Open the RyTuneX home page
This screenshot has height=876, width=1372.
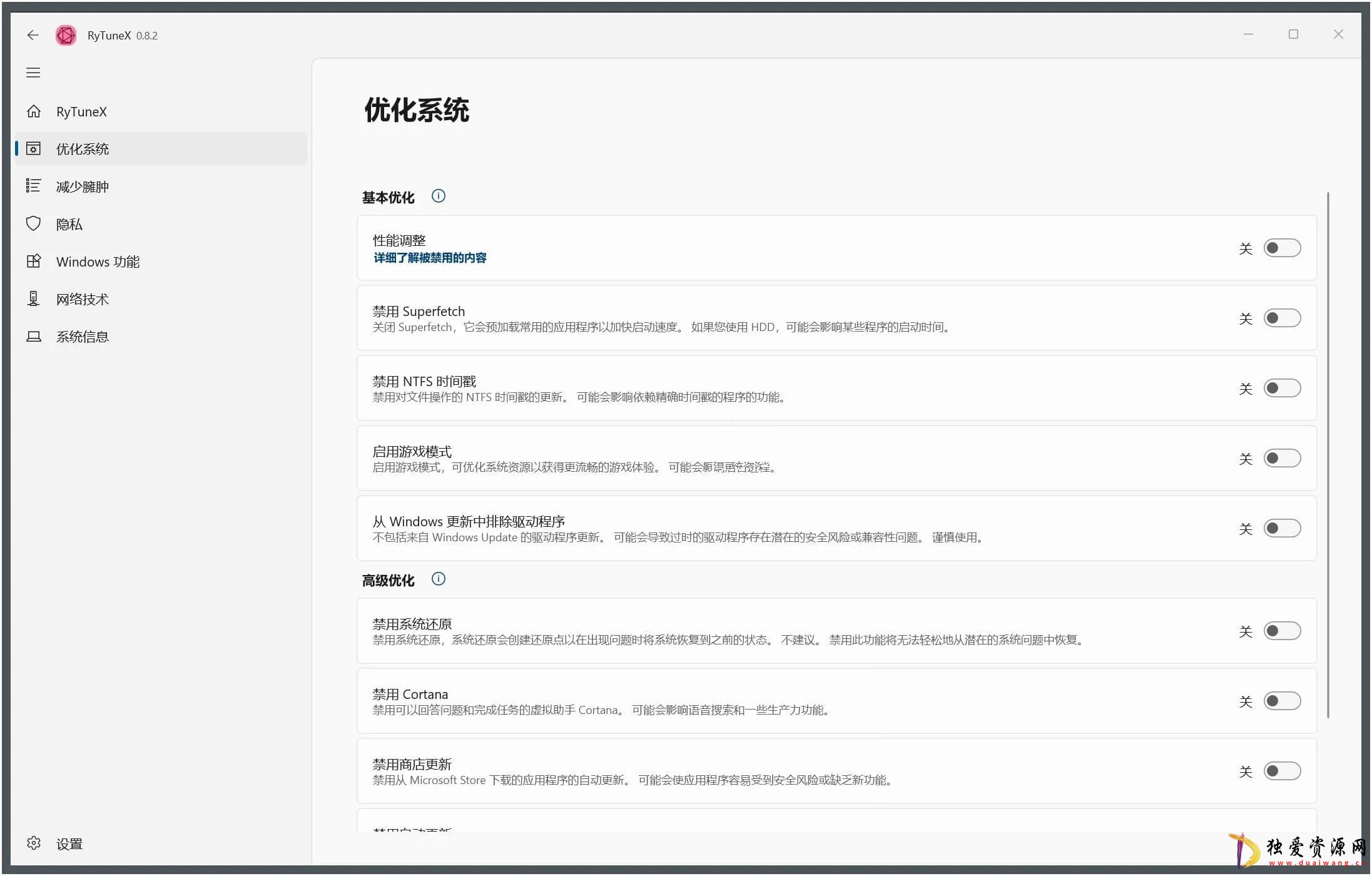click(x=161, y=111)
